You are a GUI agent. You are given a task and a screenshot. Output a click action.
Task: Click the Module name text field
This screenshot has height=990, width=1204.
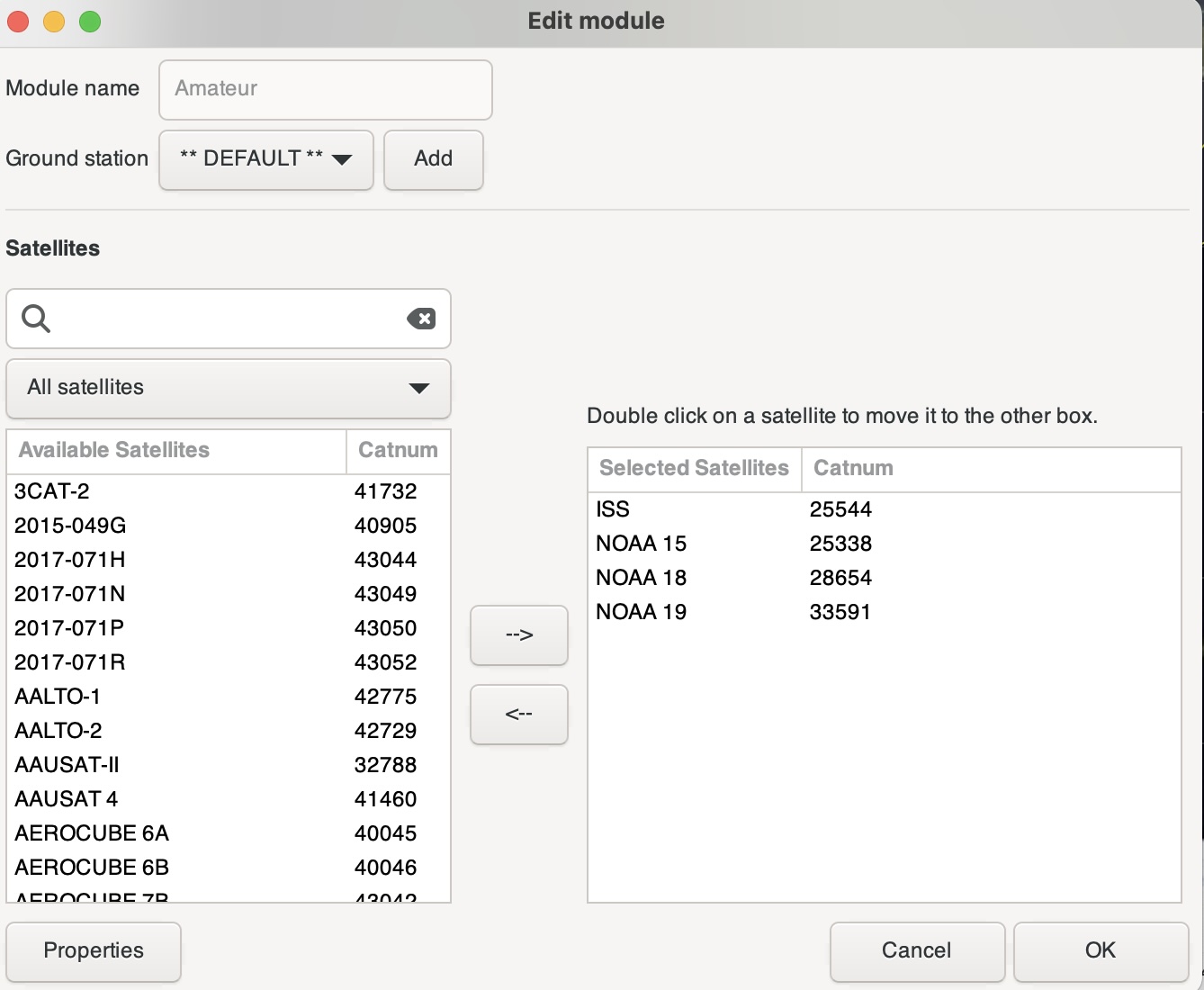coord(326,89)
